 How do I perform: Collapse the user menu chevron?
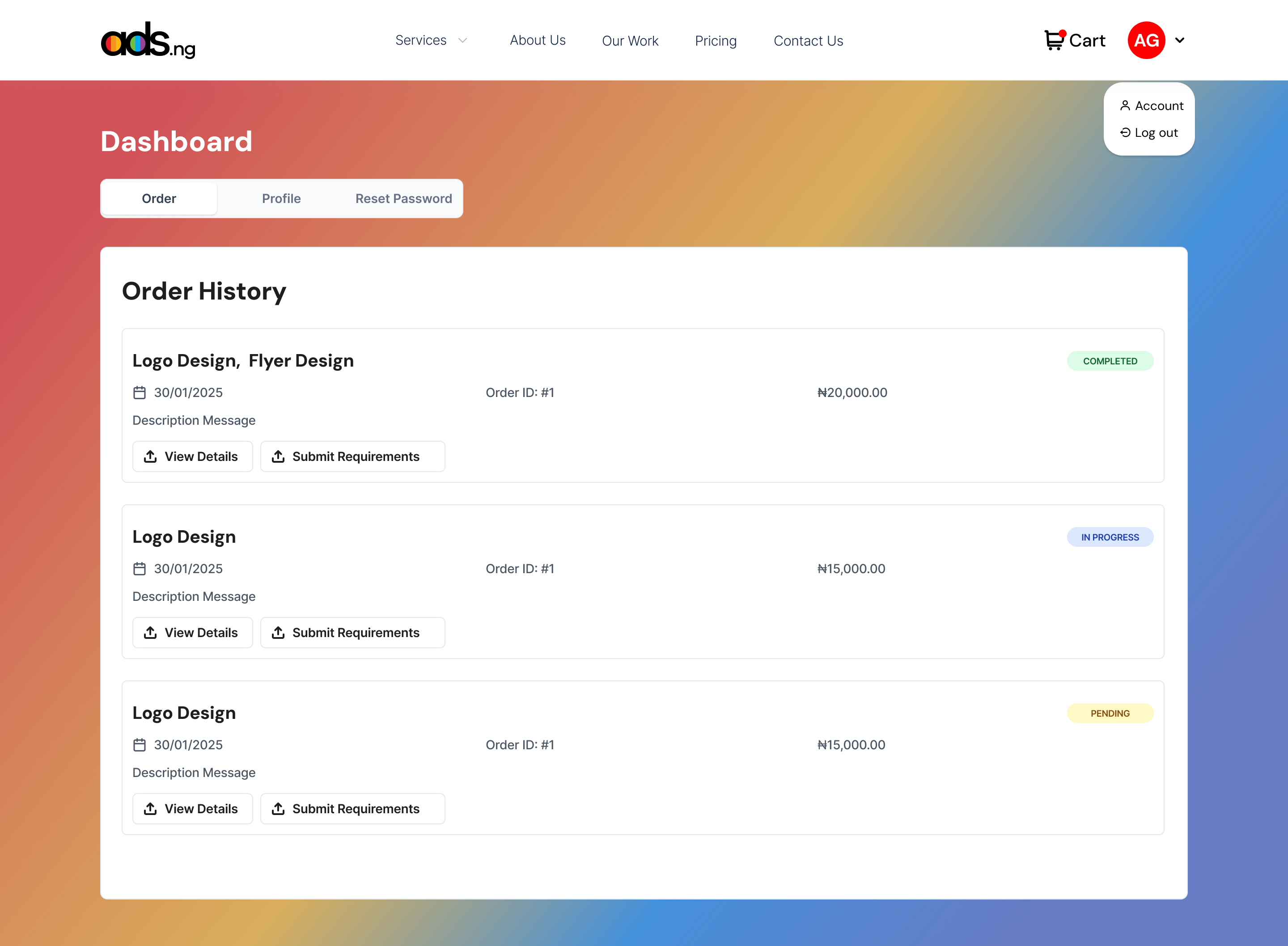1180,40
